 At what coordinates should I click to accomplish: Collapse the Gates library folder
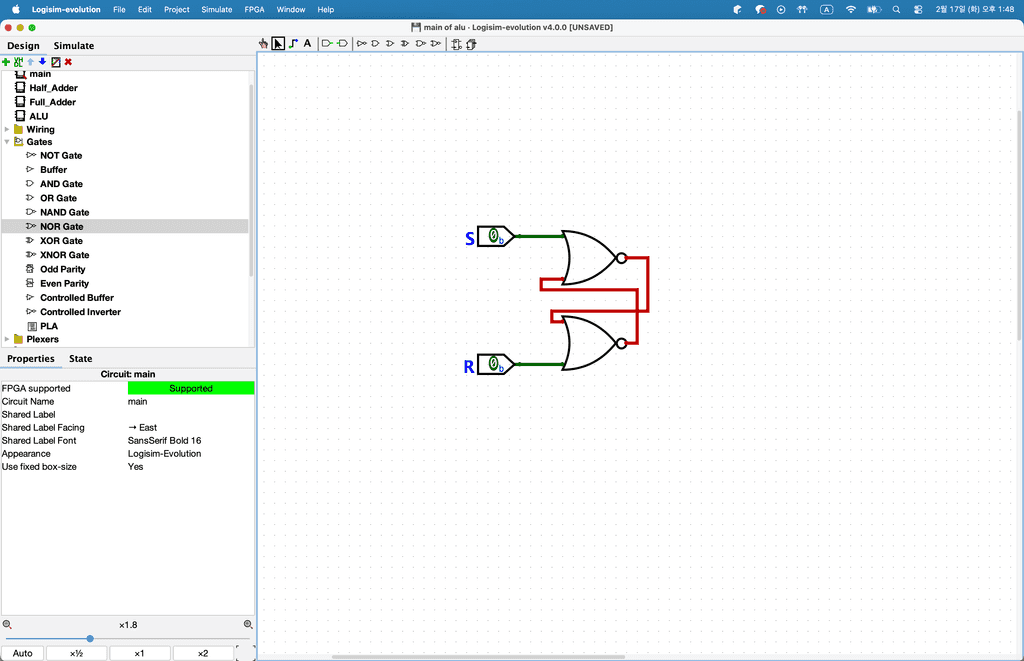coord(7,142)
